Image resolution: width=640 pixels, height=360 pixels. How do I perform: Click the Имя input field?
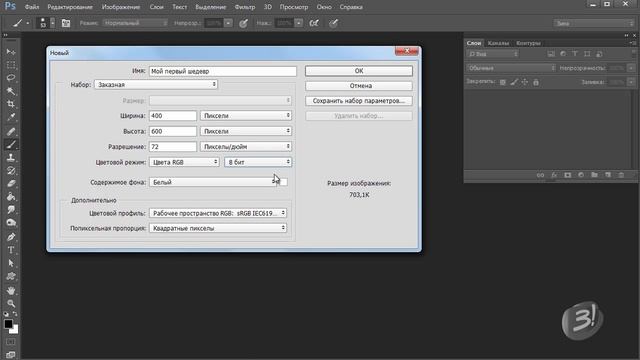pyautogui.click(x=222, y=71)
